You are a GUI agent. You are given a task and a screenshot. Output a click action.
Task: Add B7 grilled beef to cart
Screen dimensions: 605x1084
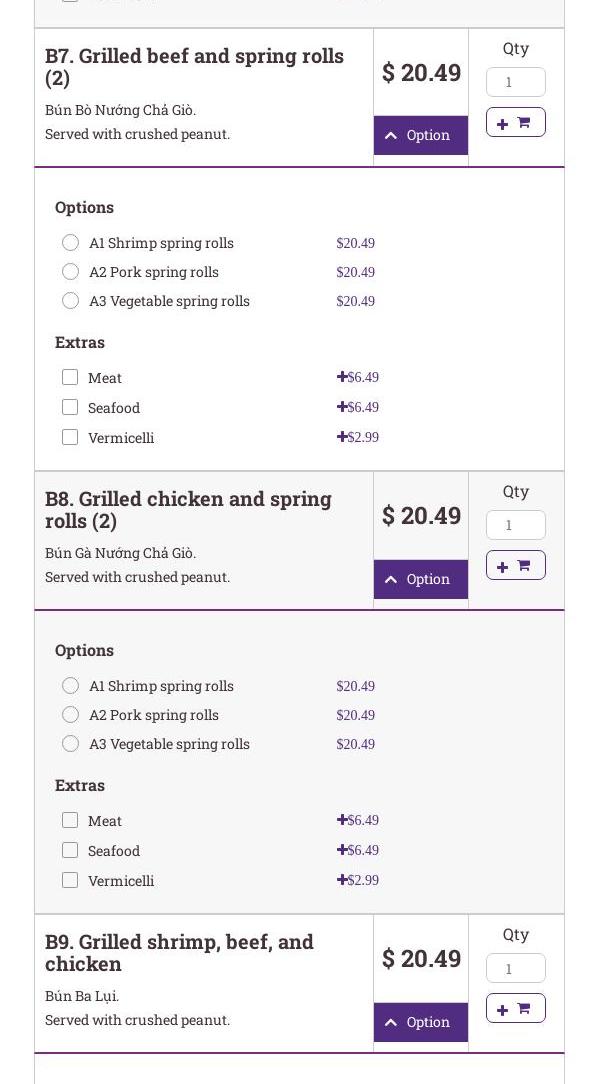[x=515, y=122]
